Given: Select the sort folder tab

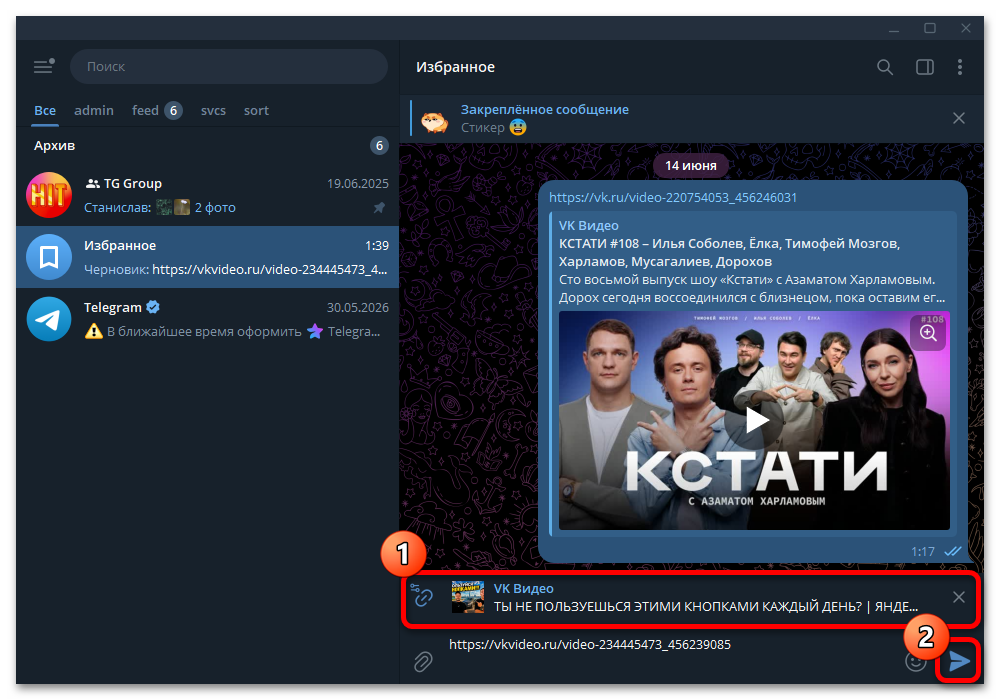Looking at the screenshot, I should click(256, 110).
